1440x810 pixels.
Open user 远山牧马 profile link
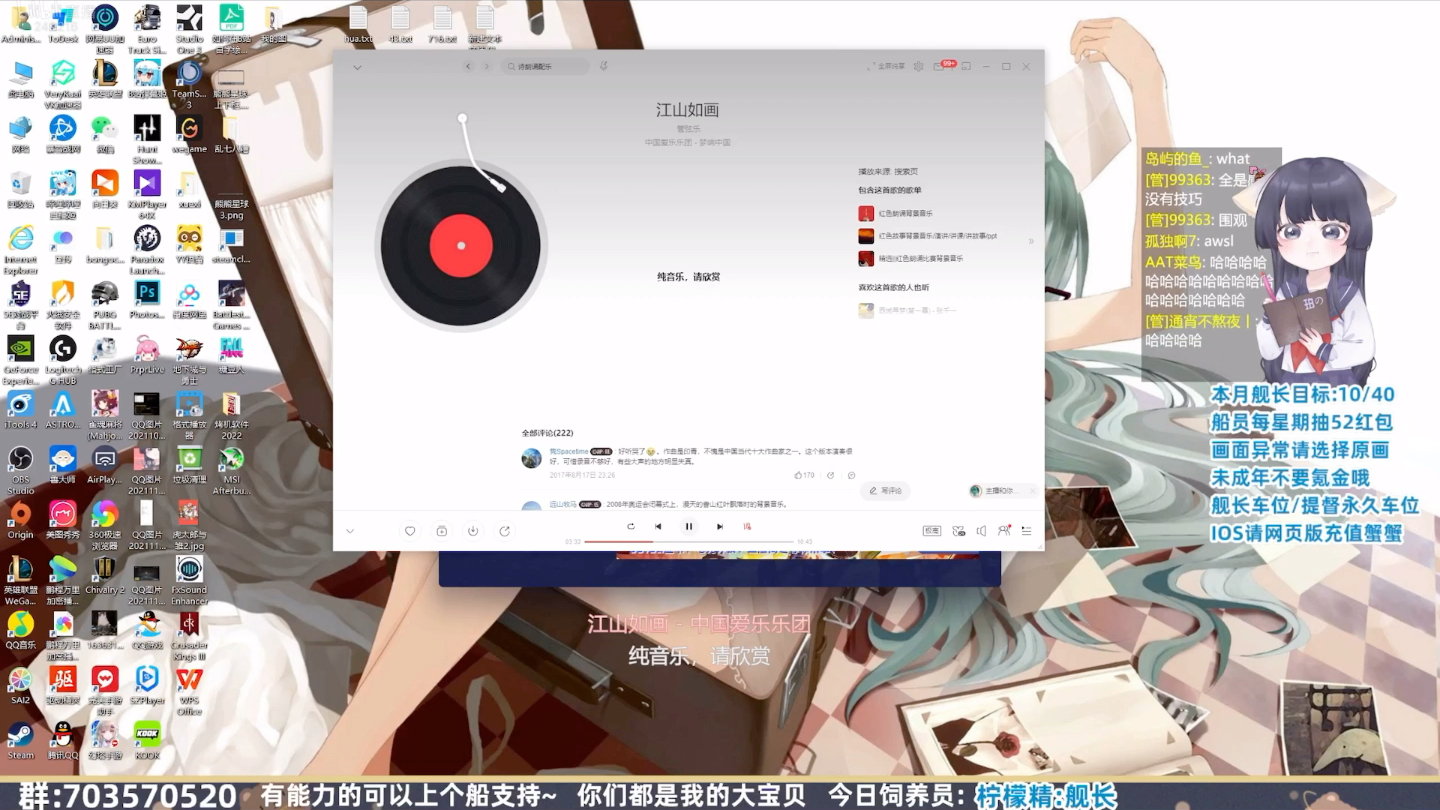point(563,504)
